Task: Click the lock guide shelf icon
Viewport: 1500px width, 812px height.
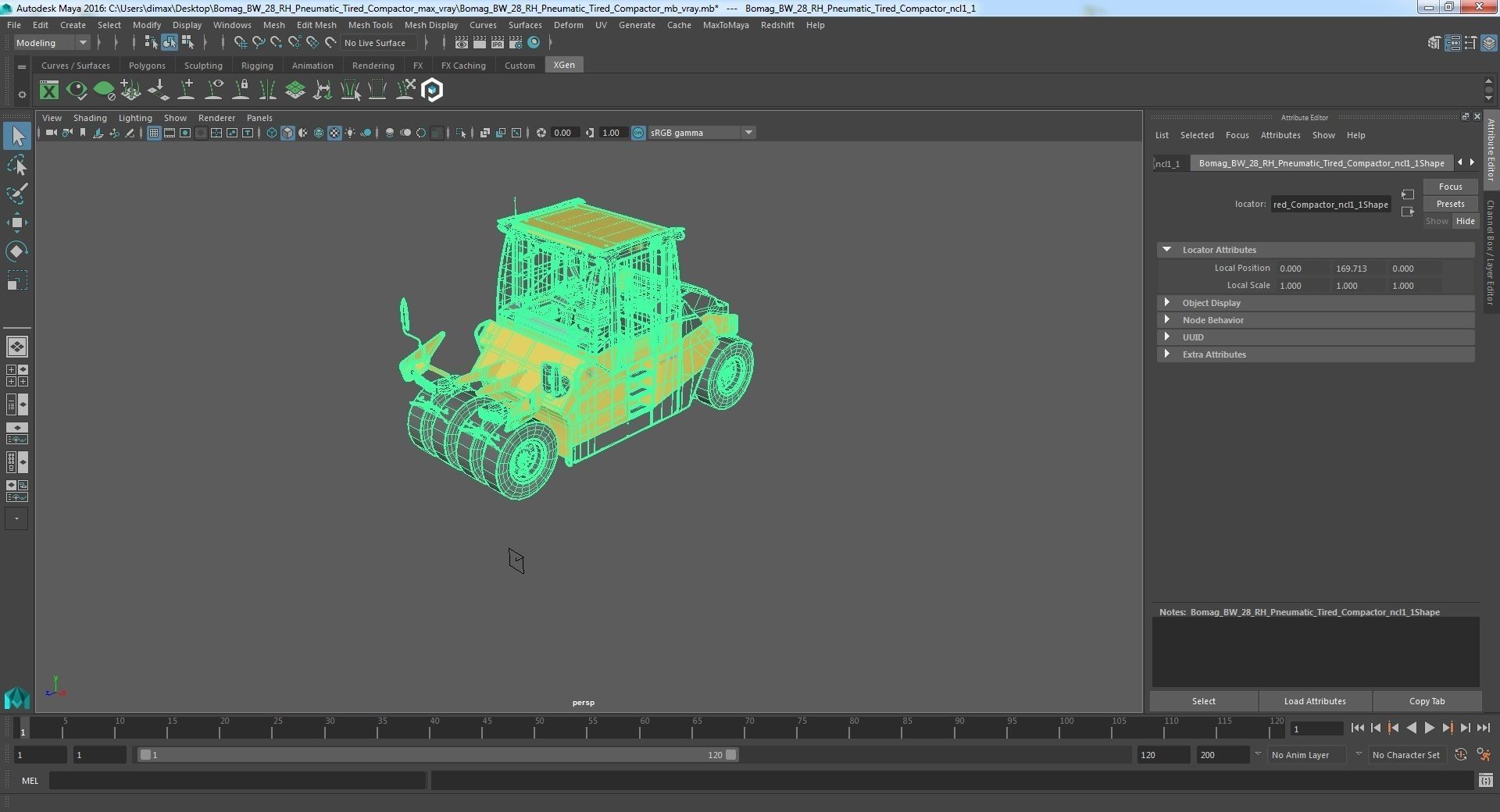Action: tap(241, 91)
